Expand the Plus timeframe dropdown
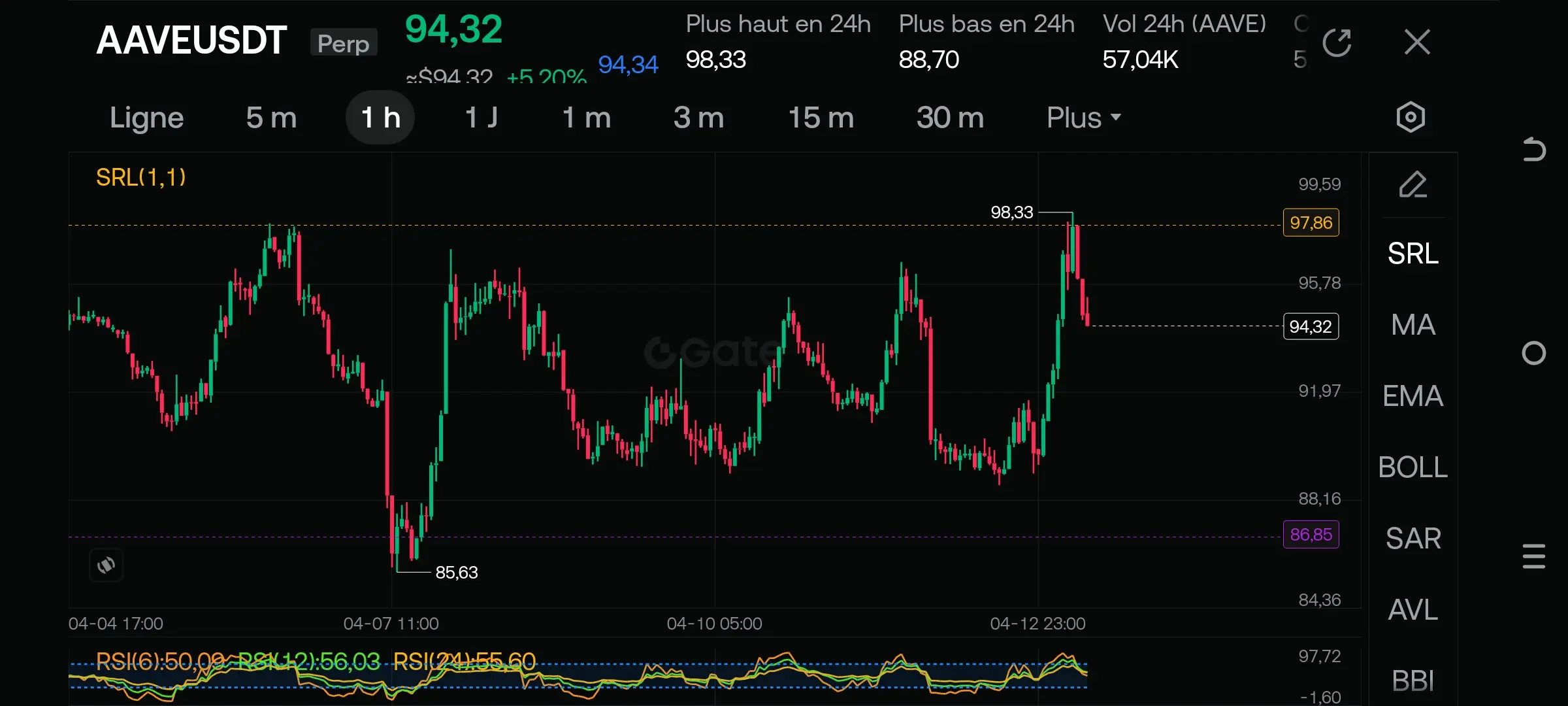The height and width of the screenshot is (706, 1568). pos(1083,118)
